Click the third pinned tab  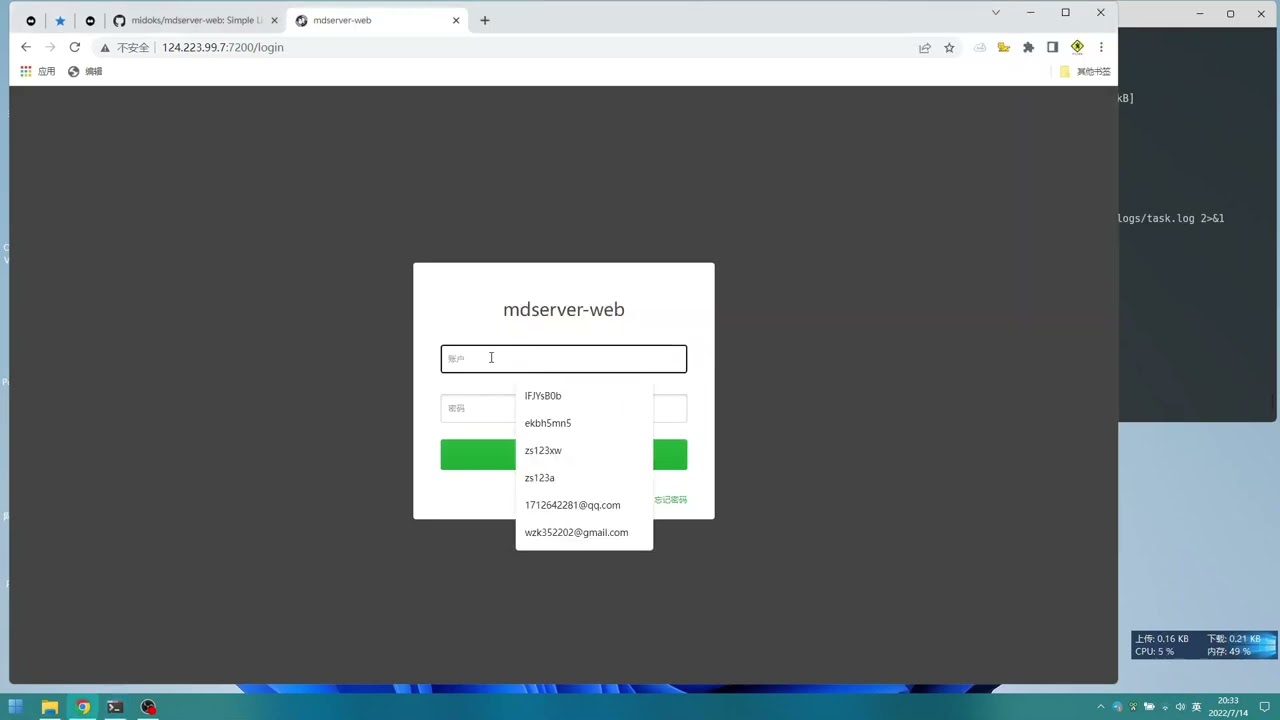(x=90, y=20)
